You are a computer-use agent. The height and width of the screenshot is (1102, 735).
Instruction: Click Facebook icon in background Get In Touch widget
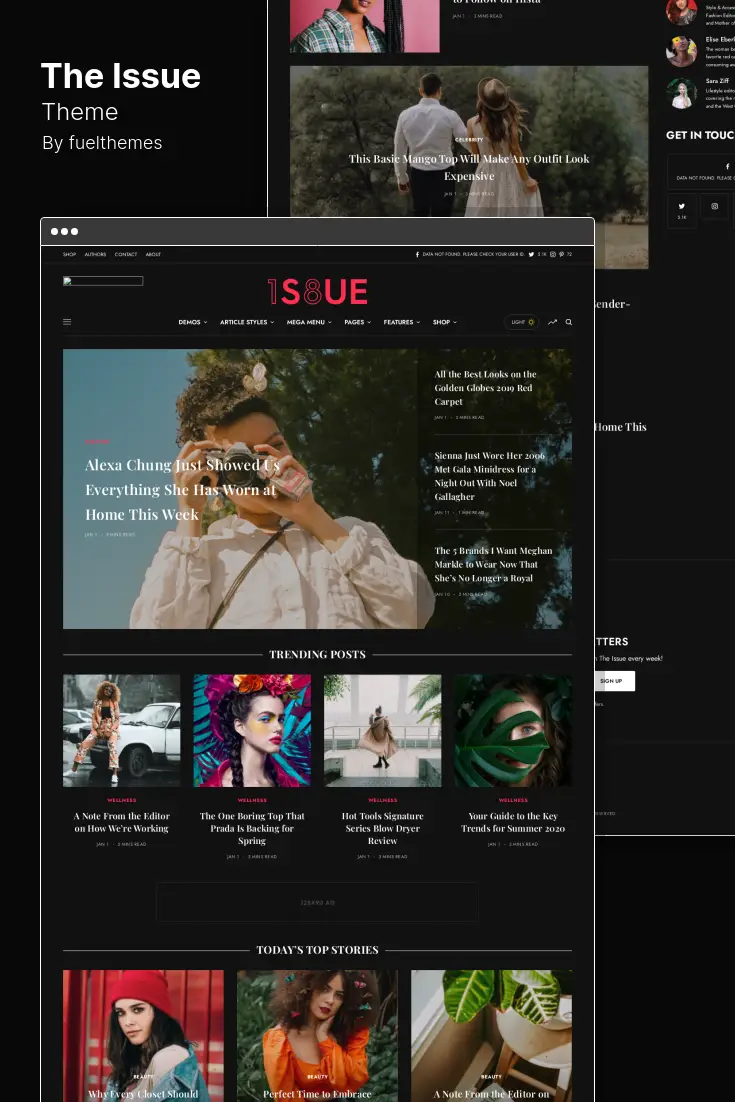point(727,167)
